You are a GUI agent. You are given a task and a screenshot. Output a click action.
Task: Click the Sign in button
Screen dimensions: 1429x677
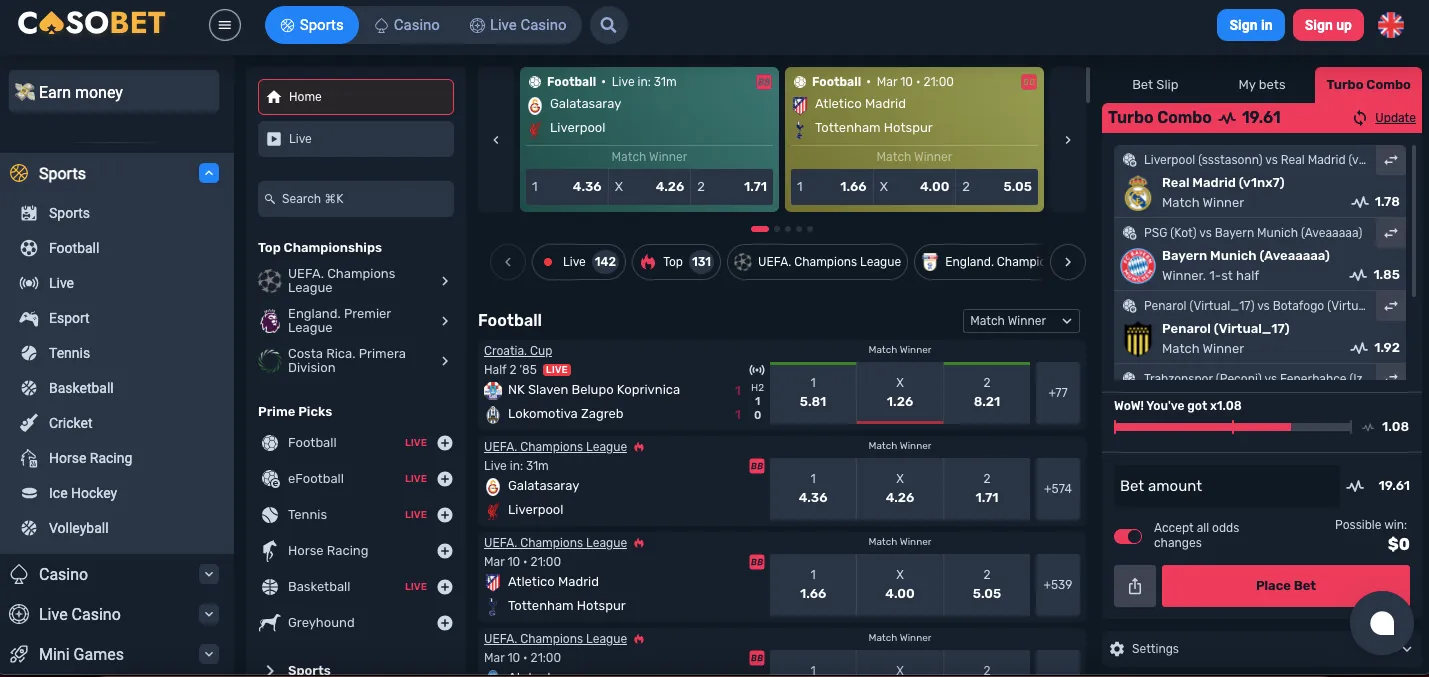(1250, 25)
